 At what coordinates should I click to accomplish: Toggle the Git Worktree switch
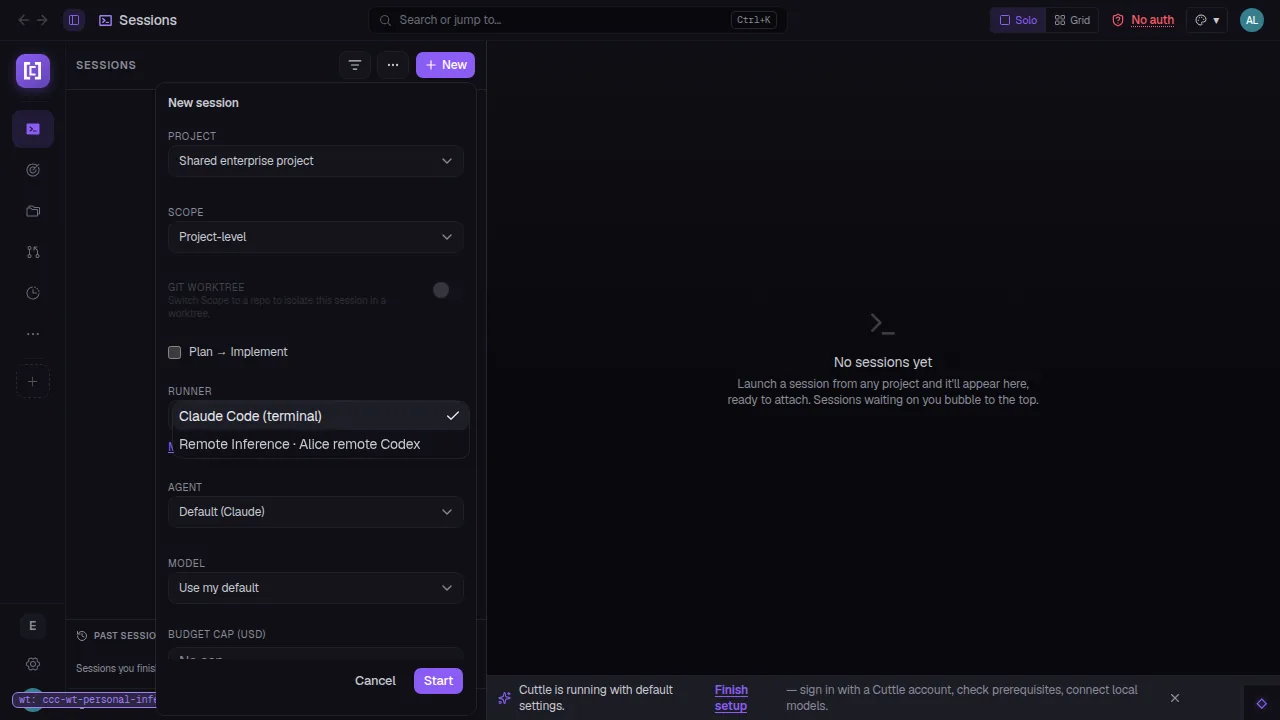coord(441,290)
